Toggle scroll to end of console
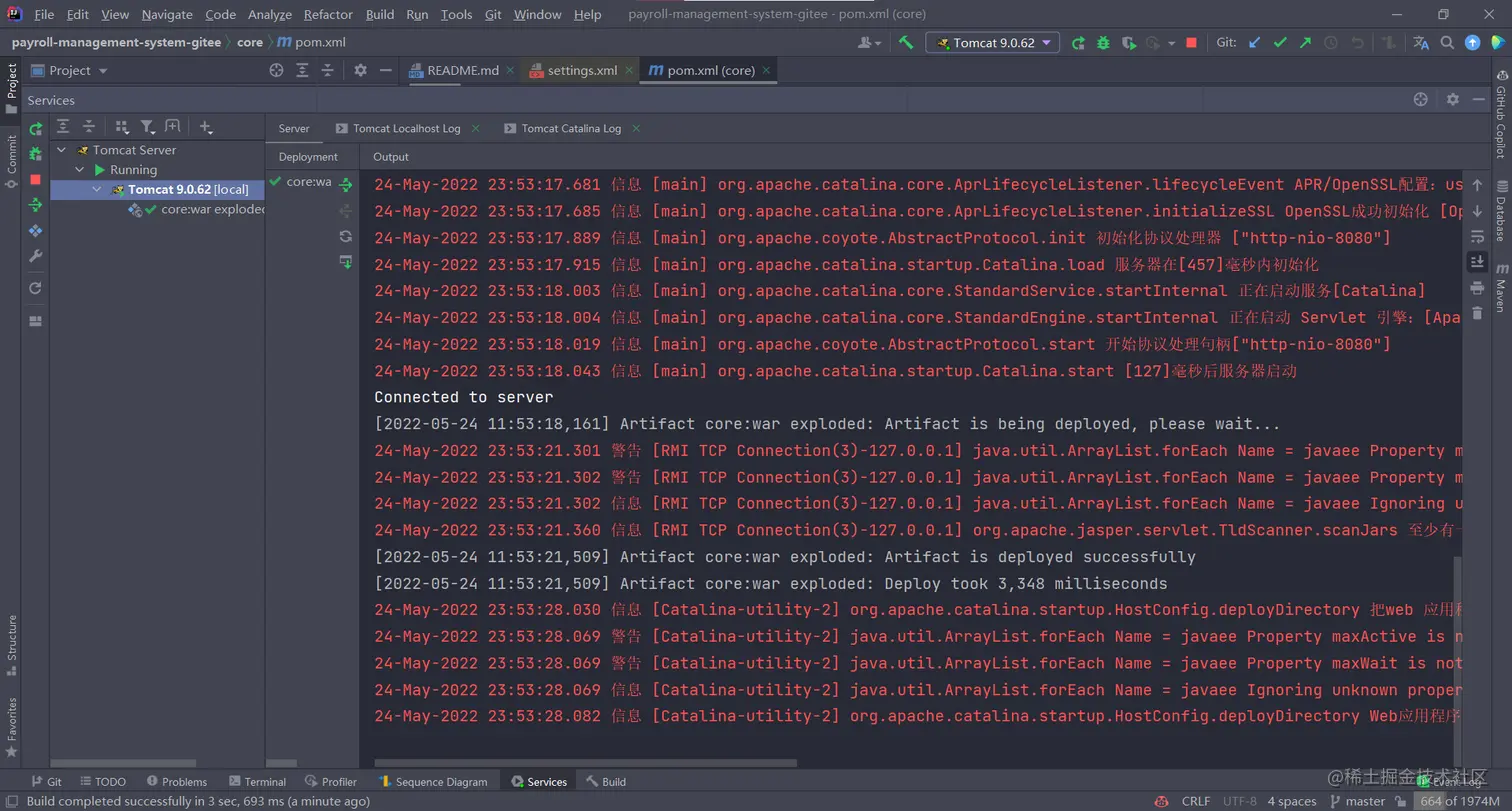This screenshot has height=811, width=1512. pos(1477,261)
